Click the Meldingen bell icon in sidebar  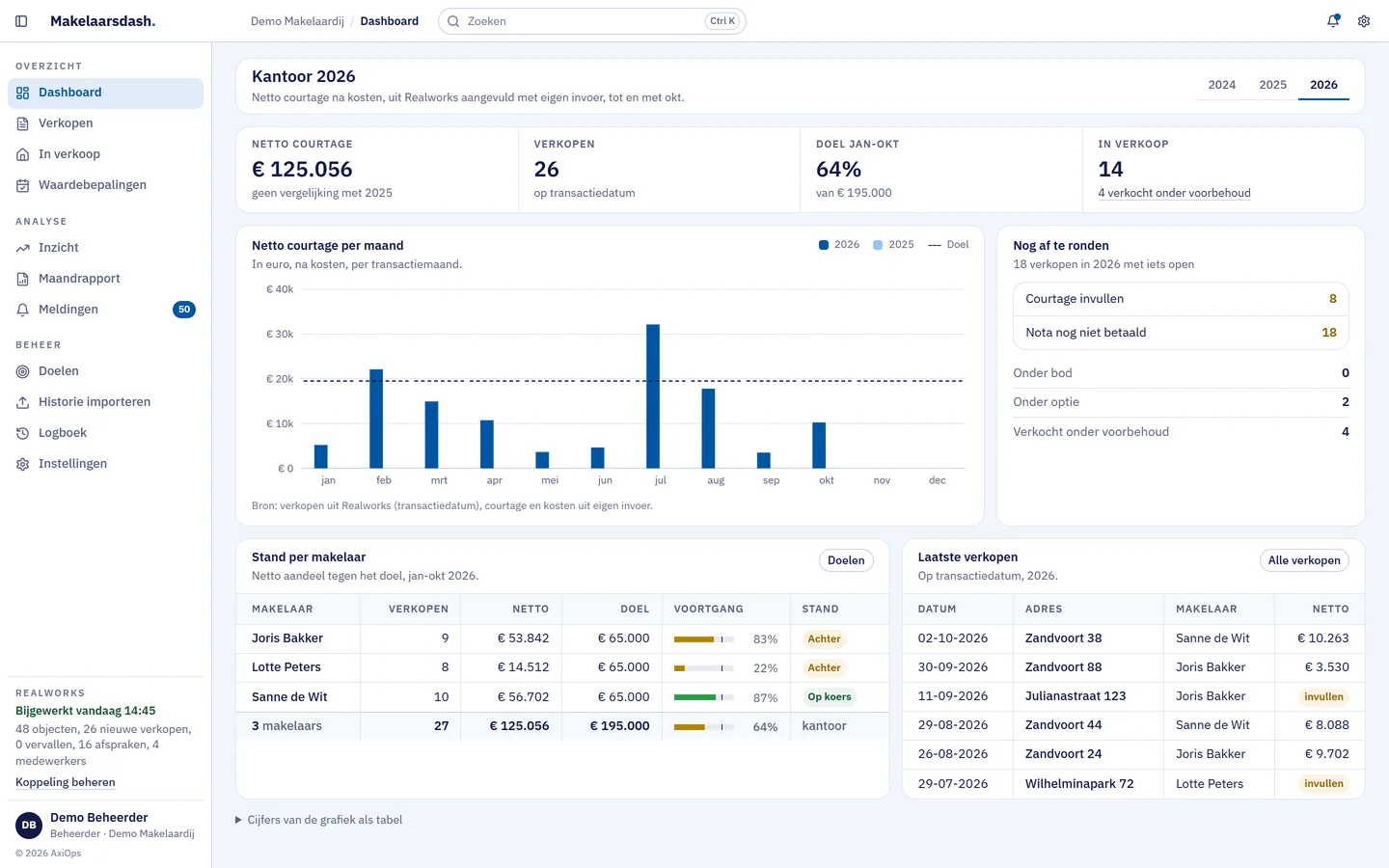pos(23,311)
